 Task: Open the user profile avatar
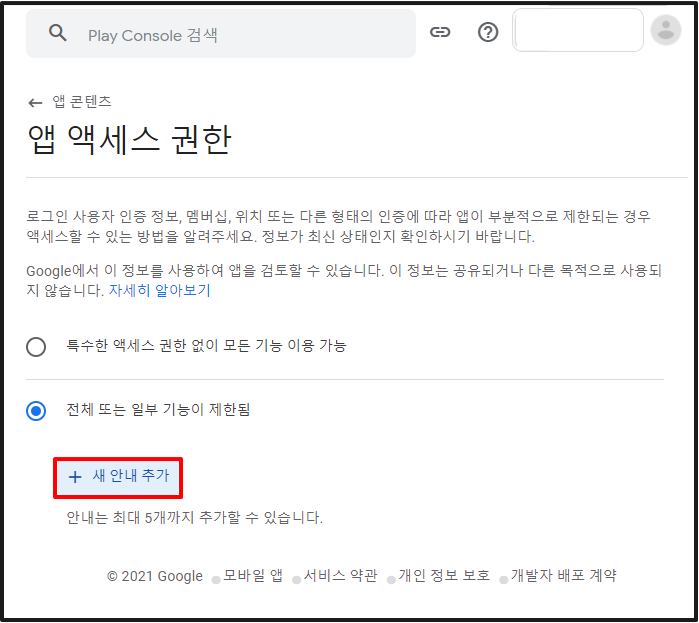pos(665,31)
